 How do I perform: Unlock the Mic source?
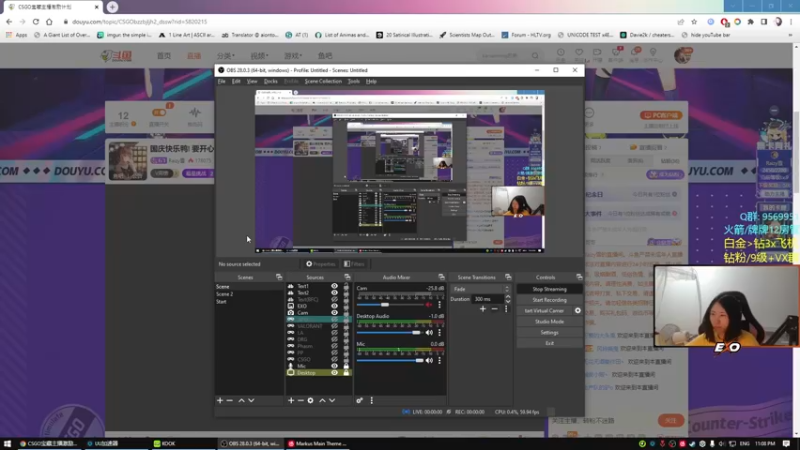tap(346, 366)
